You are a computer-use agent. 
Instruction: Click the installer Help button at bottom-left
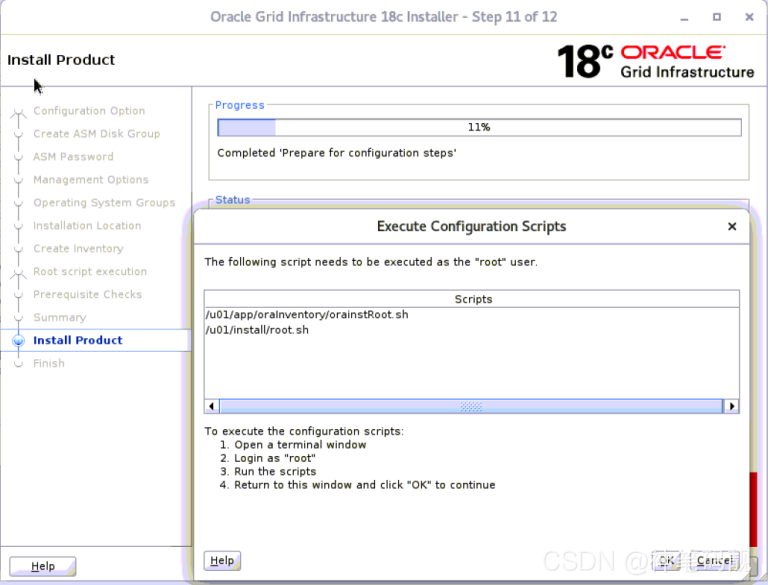point(42,566)
